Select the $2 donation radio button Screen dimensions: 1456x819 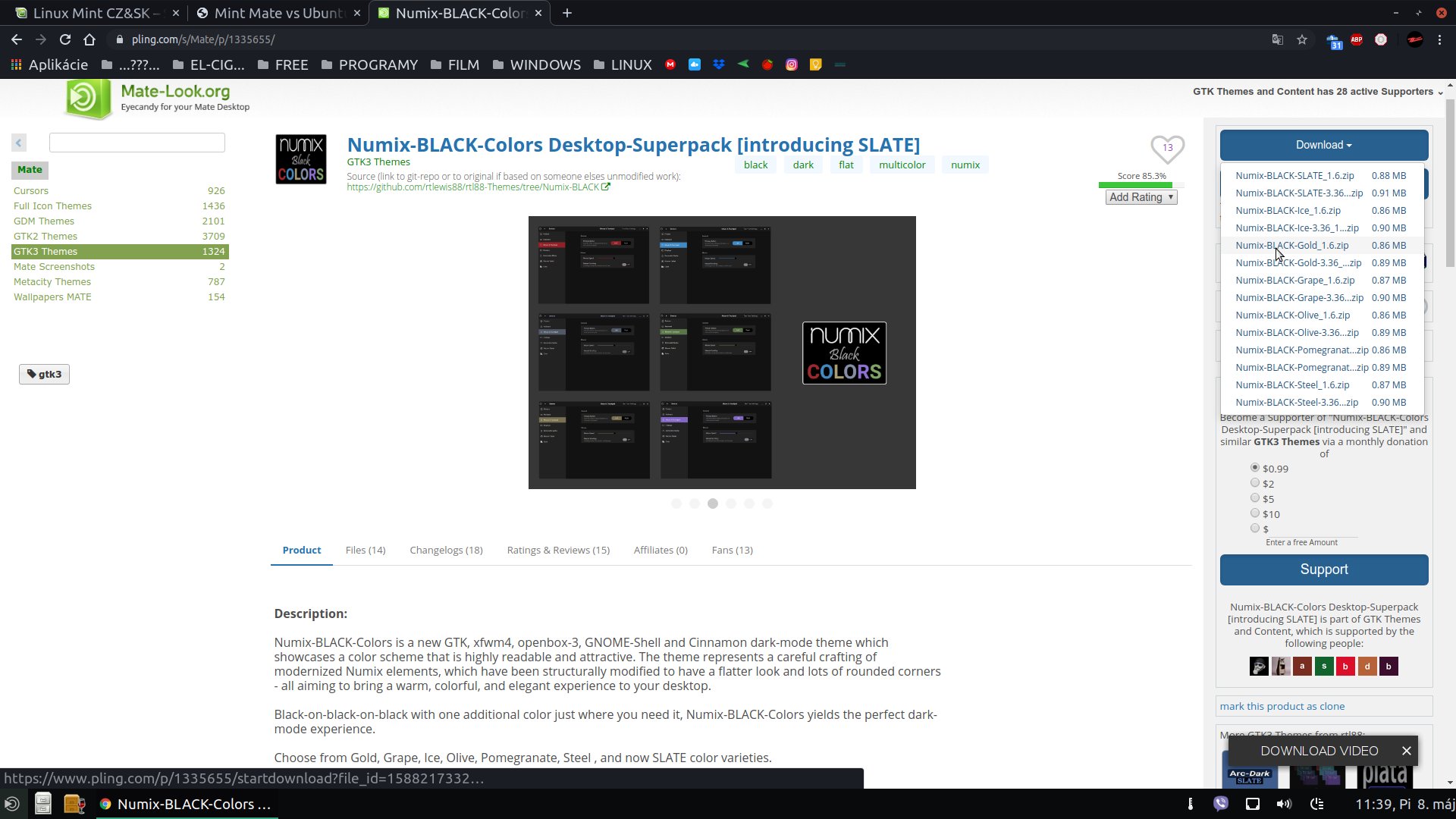pos(1255,483)
